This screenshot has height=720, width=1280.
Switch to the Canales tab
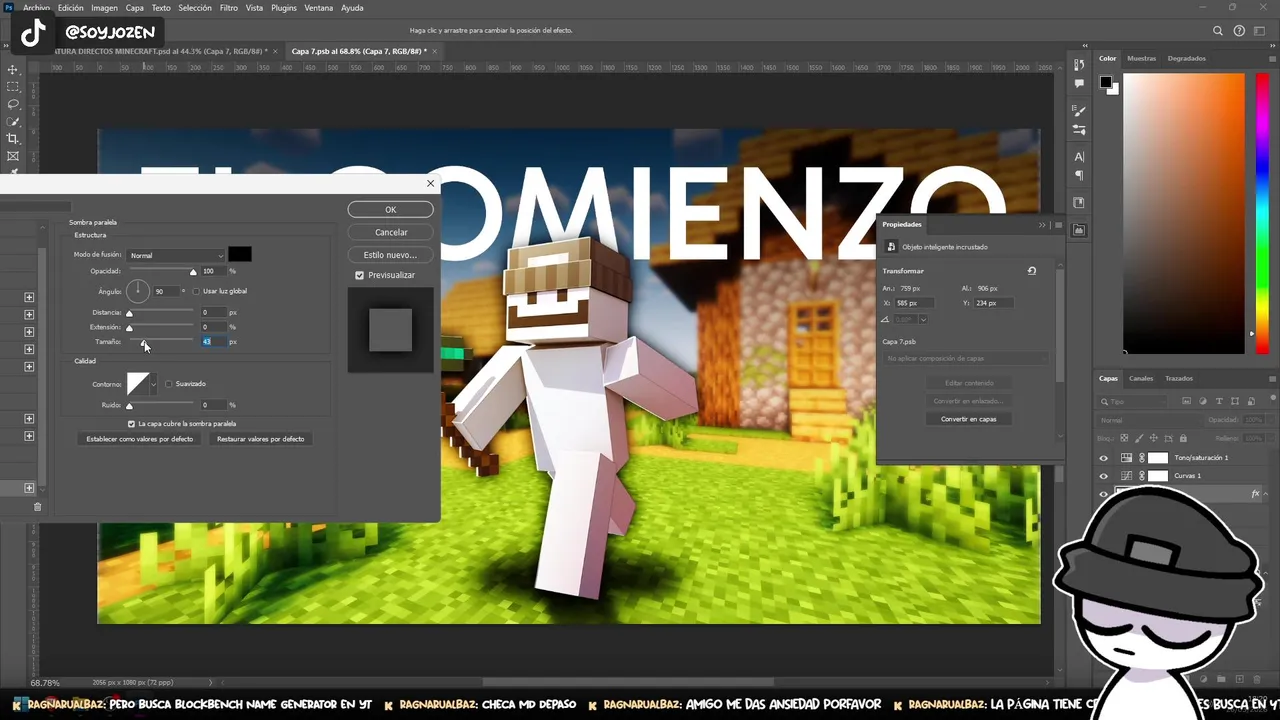[1141, 378]
